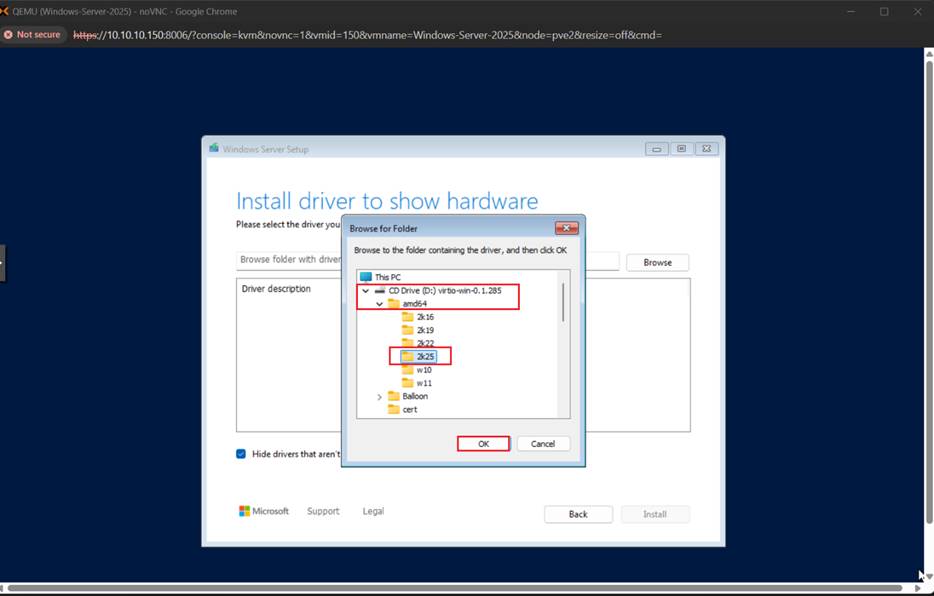Select the w11 folder icon
Screen dimensions: 934x596
click(x=408, y=383)
